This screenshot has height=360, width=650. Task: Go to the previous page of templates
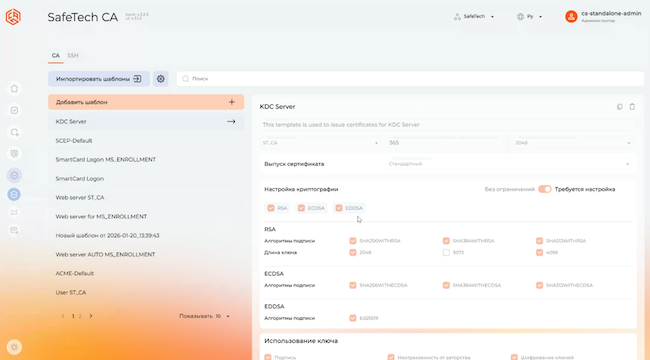(63, 316)
